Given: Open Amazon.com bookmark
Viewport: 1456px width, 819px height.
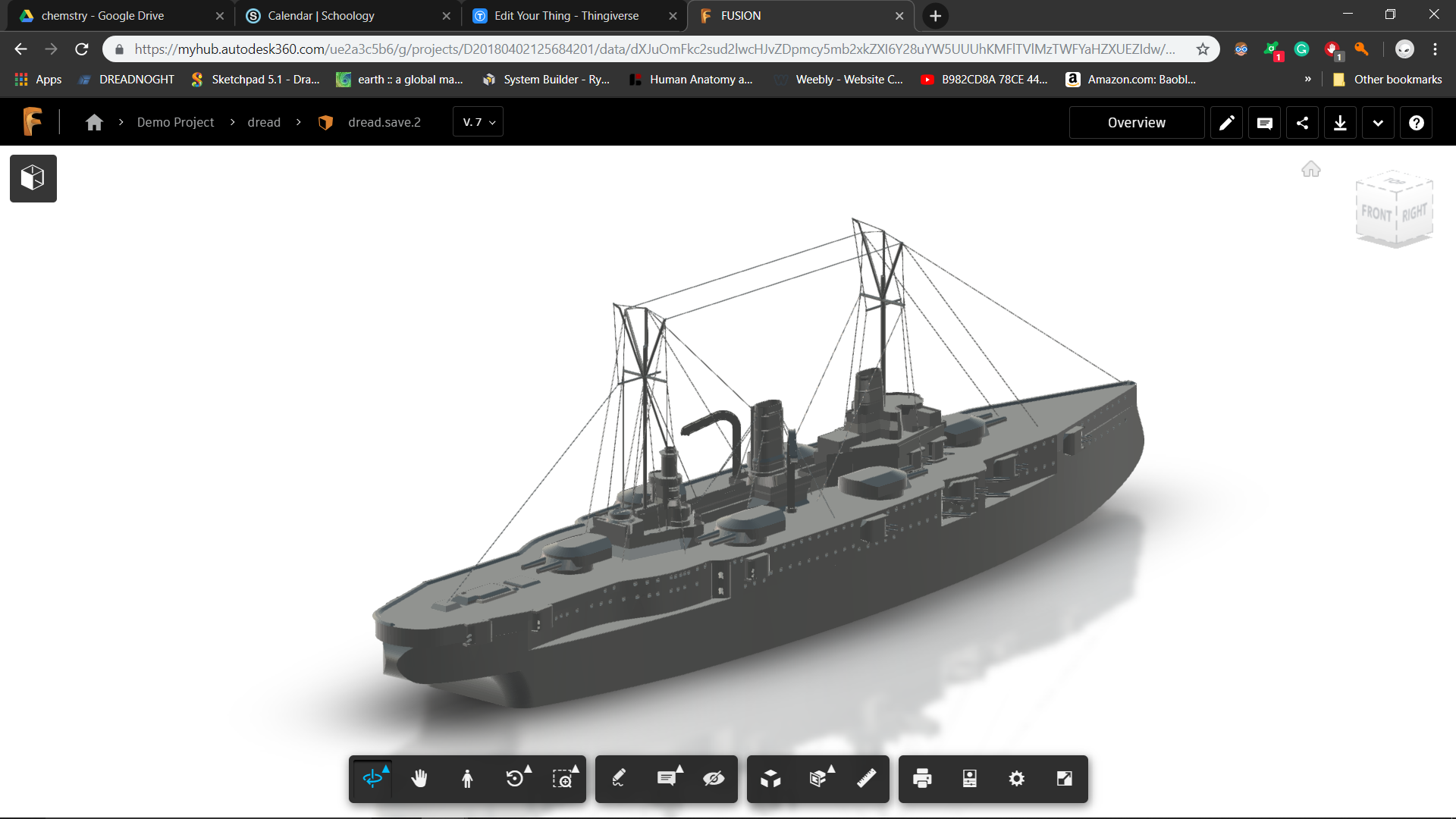Looking at the screenshot, I should [x=1131, y=80].
